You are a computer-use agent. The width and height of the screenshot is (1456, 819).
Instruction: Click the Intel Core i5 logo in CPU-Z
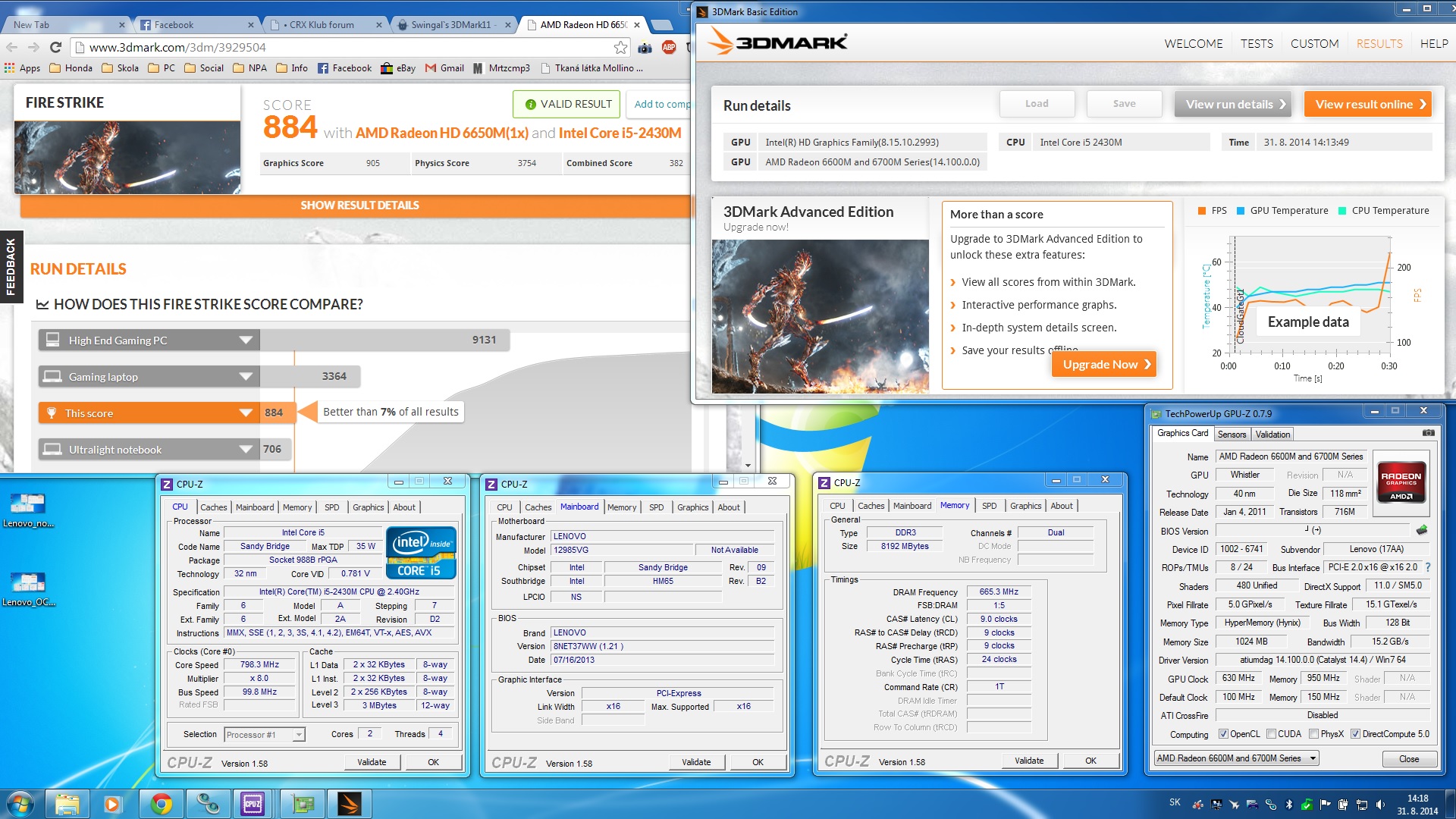coord(421,552)
